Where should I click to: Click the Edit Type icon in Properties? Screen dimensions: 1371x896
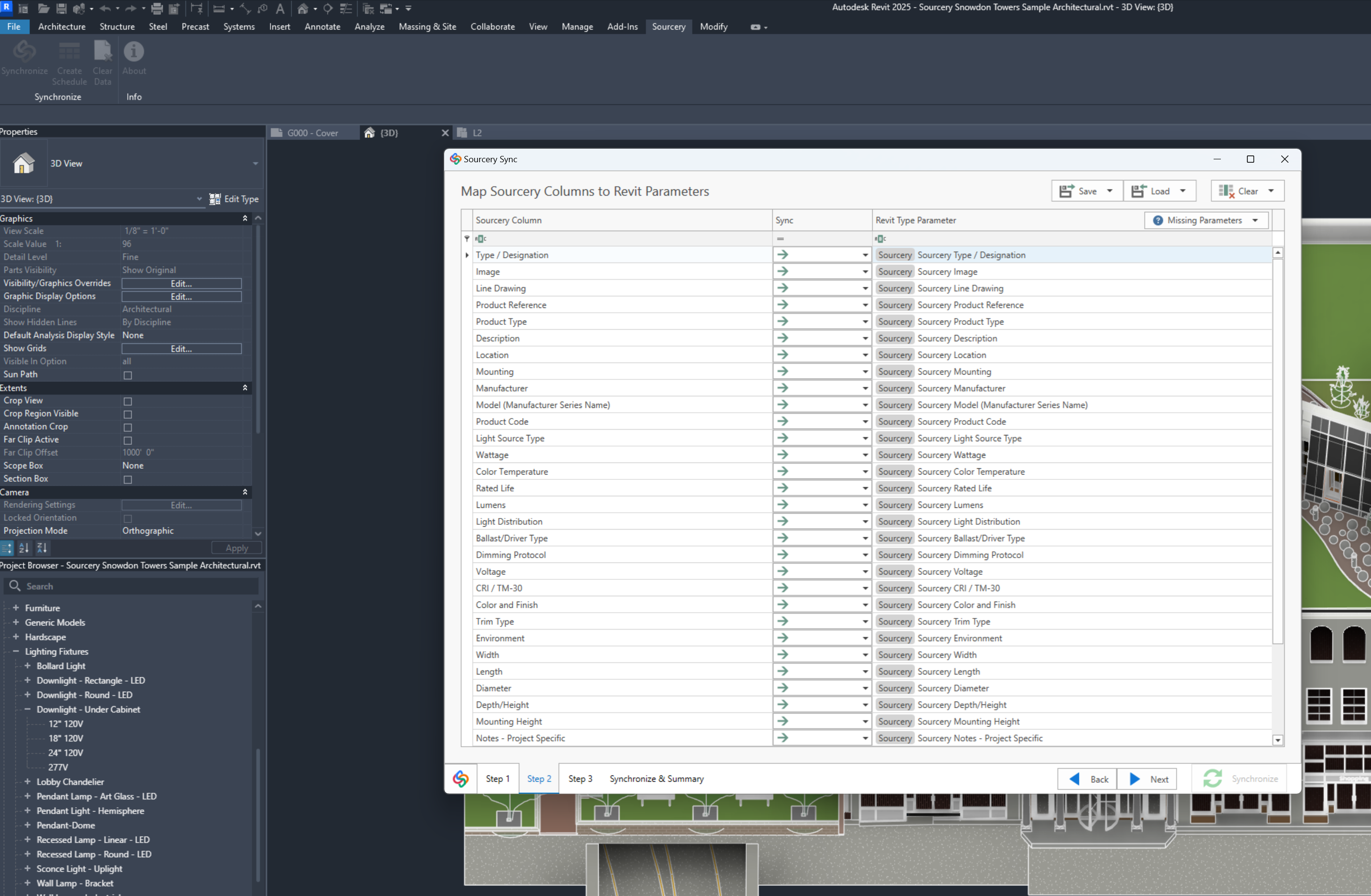point(215,199)
